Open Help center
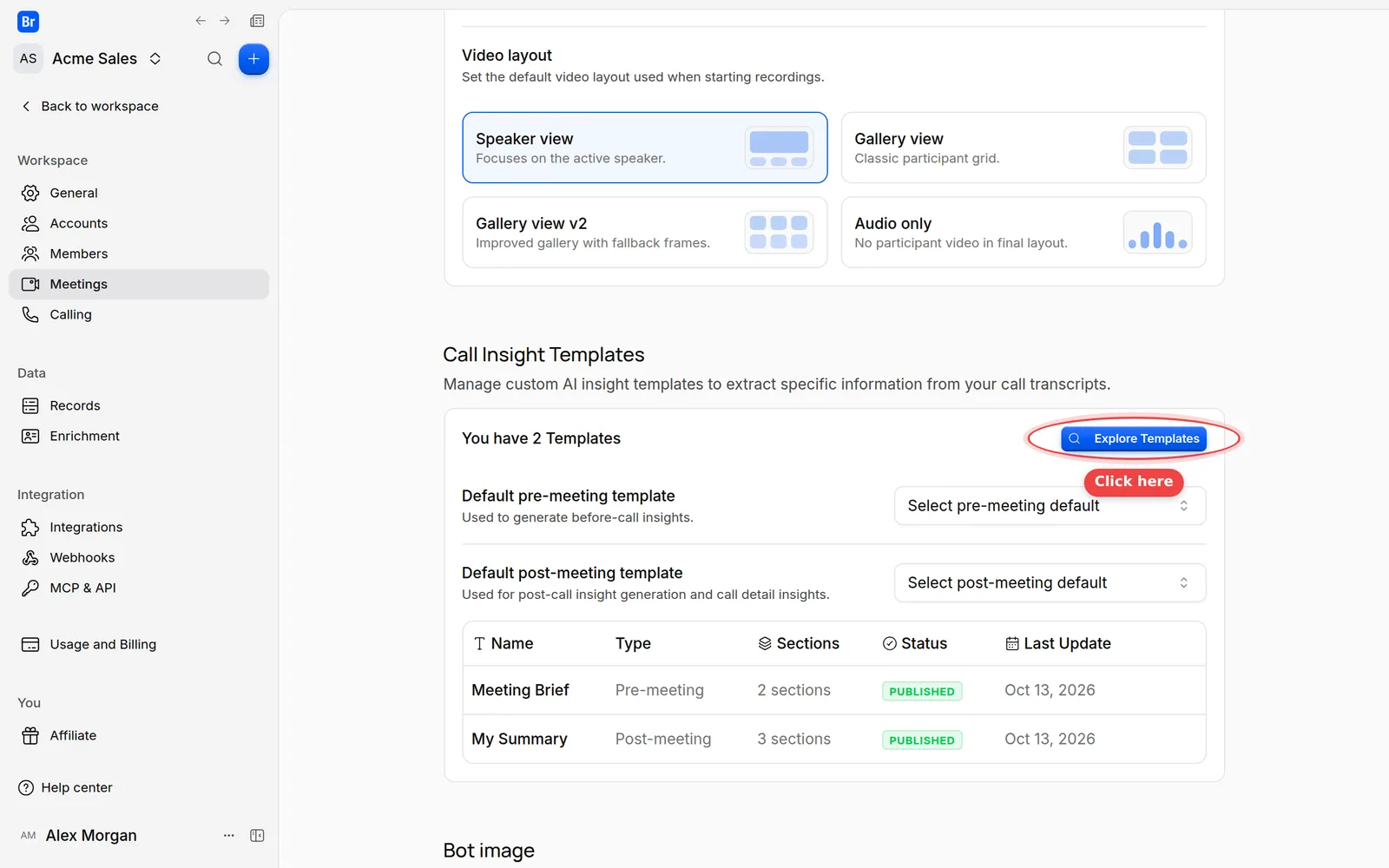 (66, 787)
